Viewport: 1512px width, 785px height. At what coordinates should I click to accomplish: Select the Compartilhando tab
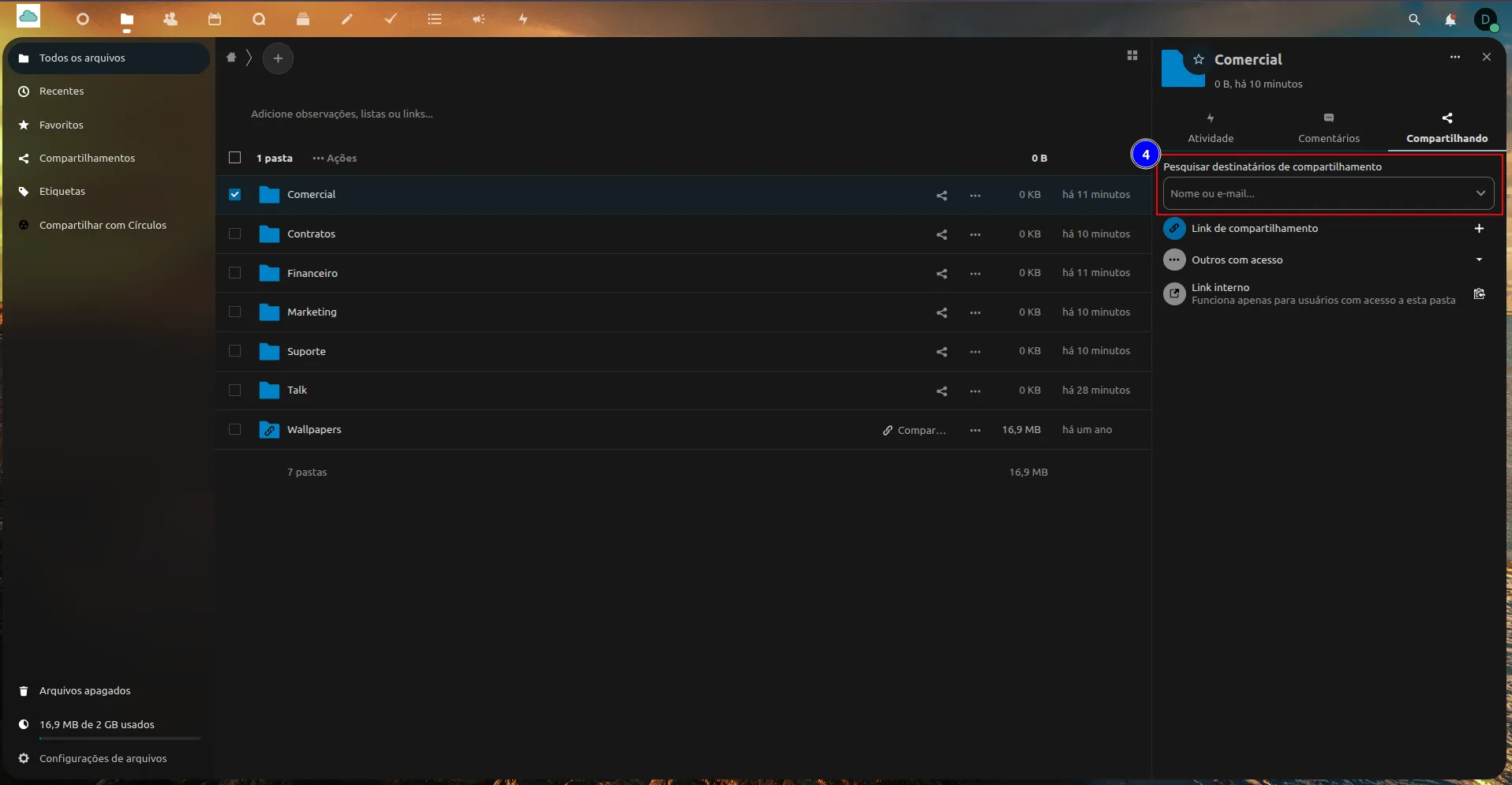[x=1447, y=129]
